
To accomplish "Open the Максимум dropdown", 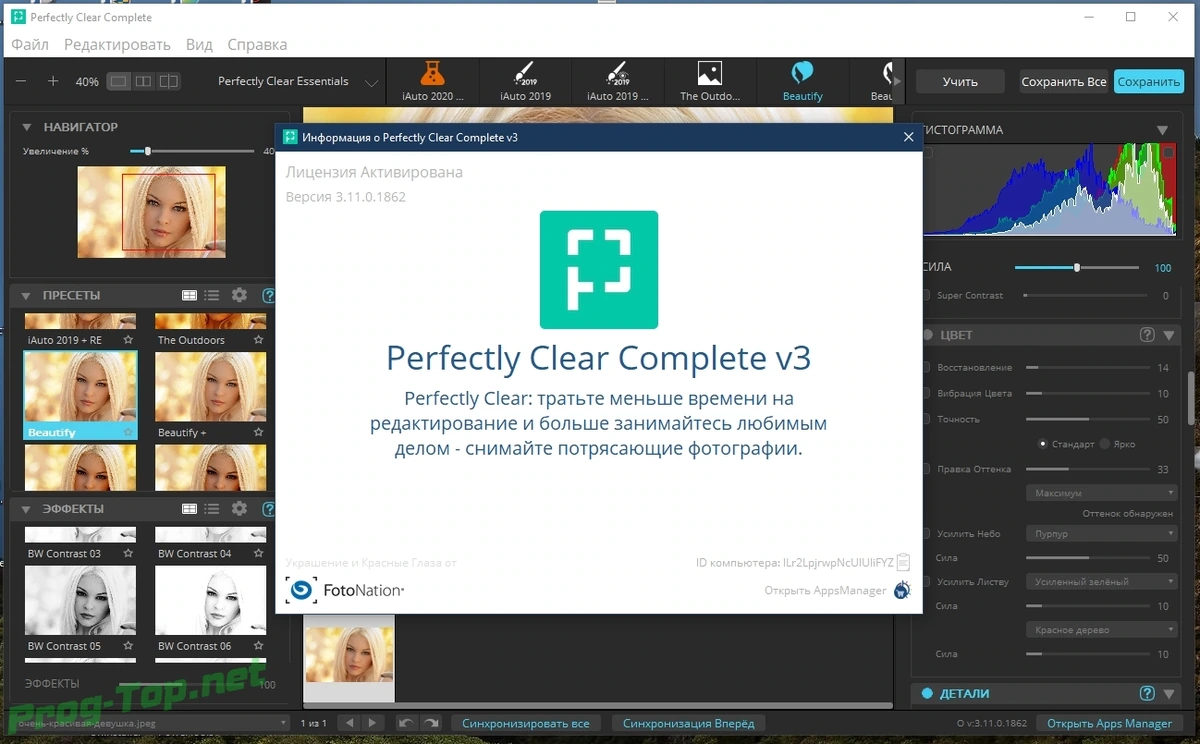I will tap(1101, 493).
